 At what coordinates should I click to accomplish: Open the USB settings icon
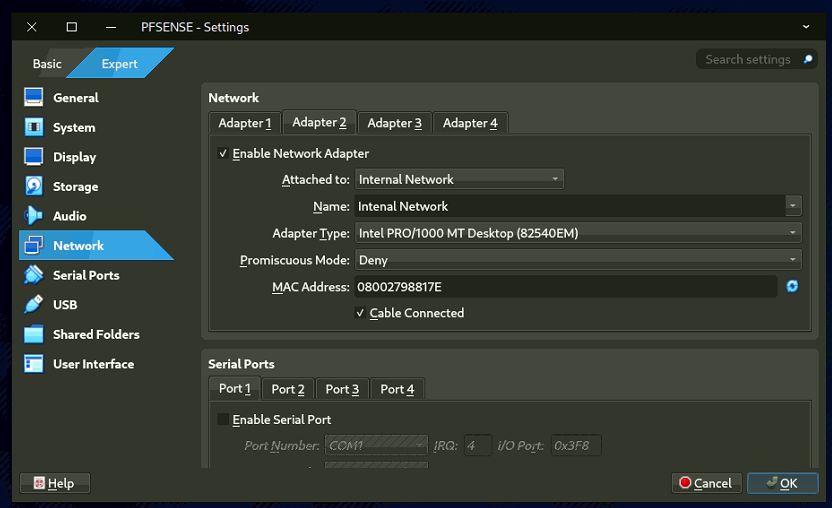[34, 305]
